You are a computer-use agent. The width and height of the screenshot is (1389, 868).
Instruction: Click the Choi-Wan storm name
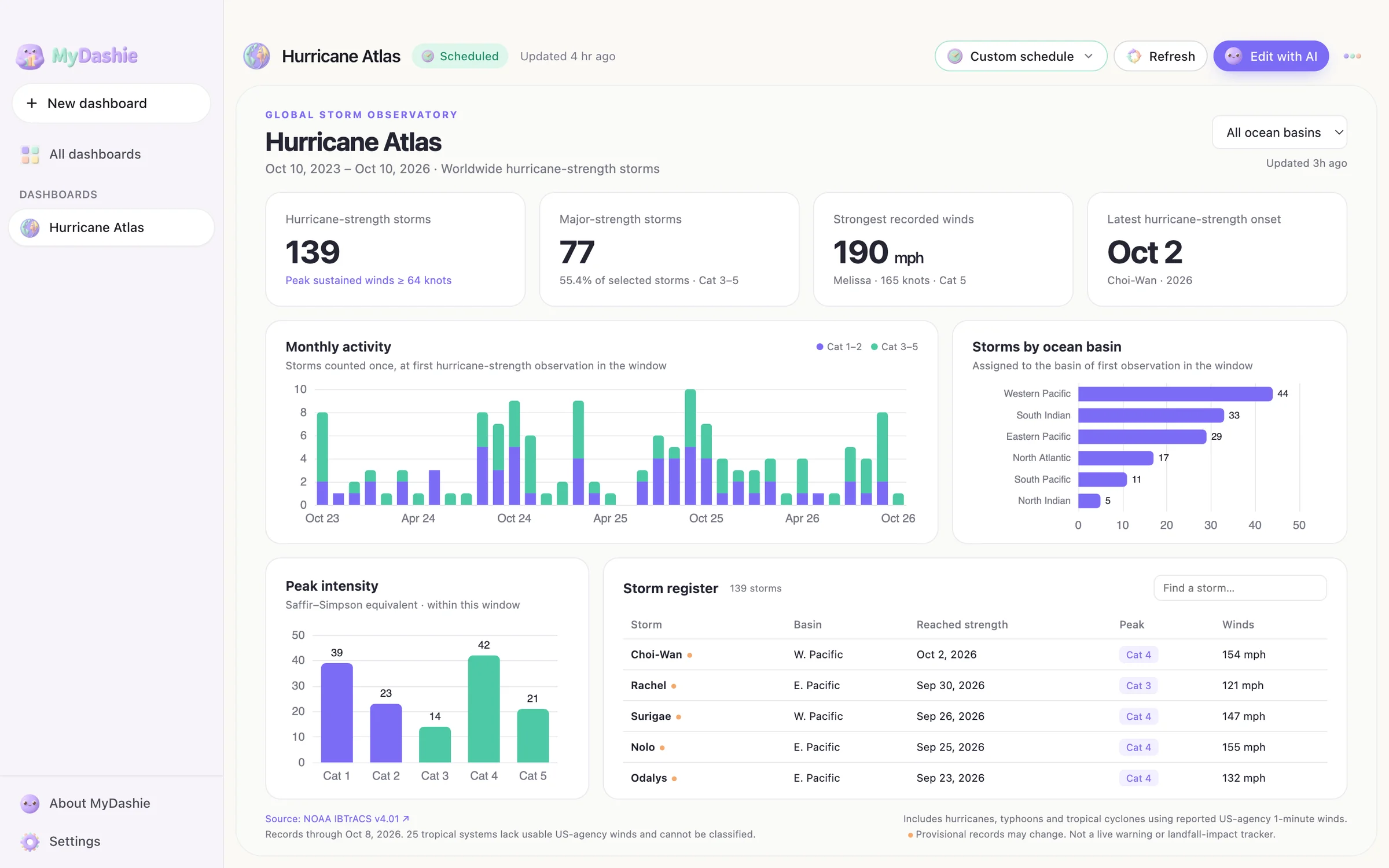coord(656,654)
